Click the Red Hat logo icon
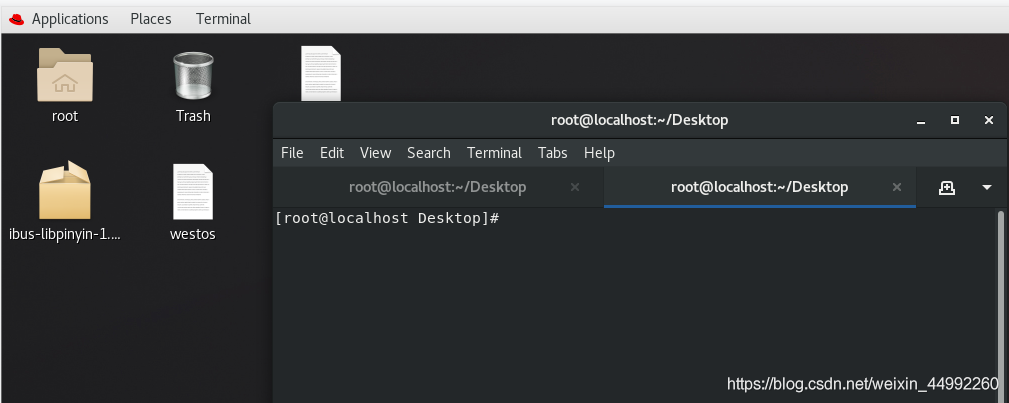The width and height of the screenshot is (1009, 403). 17,19
